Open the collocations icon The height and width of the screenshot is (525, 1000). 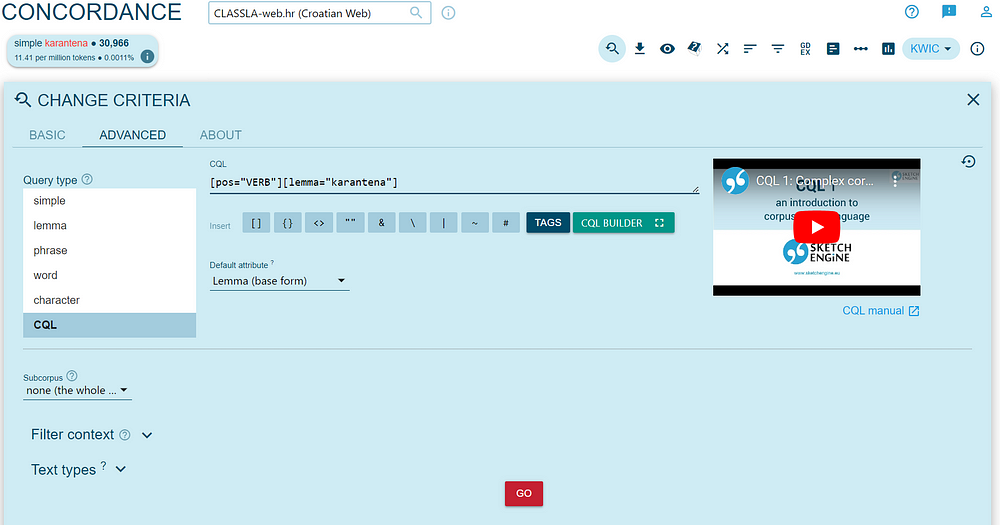click(x=860, y=48)
